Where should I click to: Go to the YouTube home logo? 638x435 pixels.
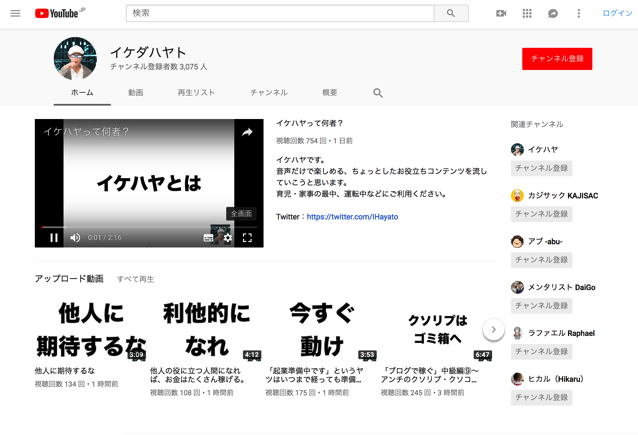(59, 13)
